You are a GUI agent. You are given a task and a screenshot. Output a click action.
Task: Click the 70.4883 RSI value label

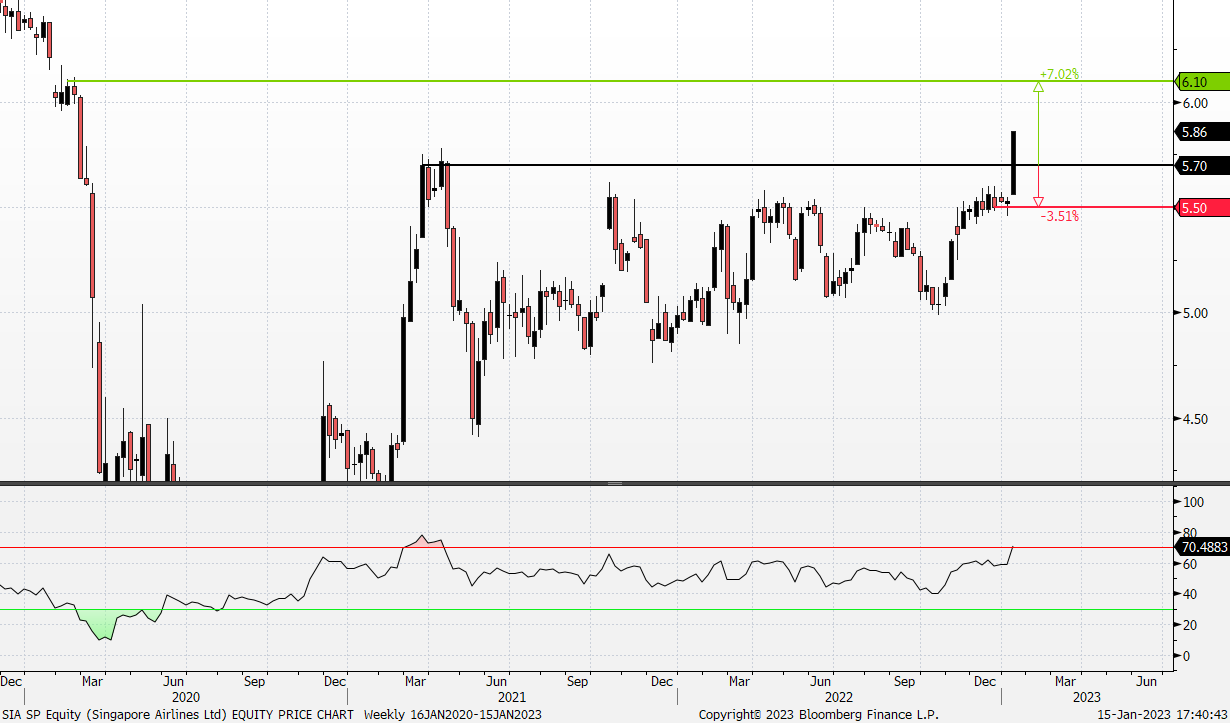click(x=1201, y=548)
